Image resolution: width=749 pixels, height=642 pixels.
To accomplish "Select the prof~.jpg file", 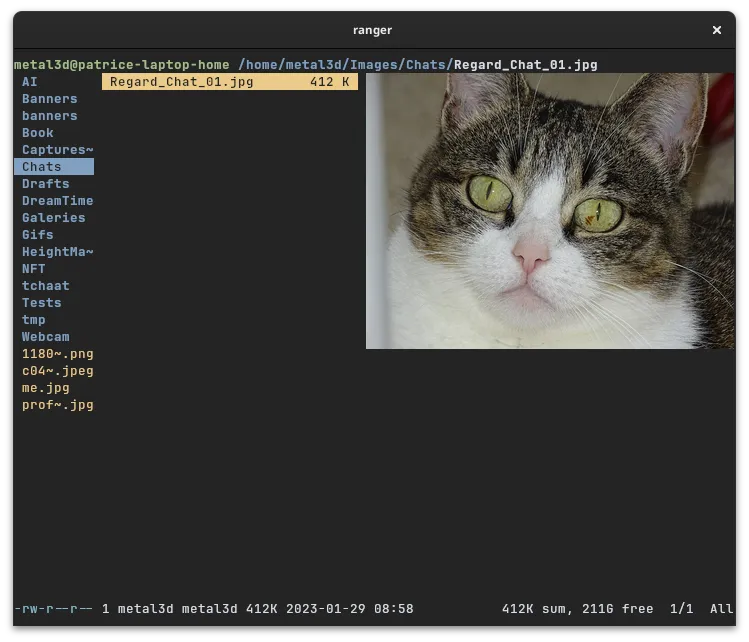I will point(58,405).
